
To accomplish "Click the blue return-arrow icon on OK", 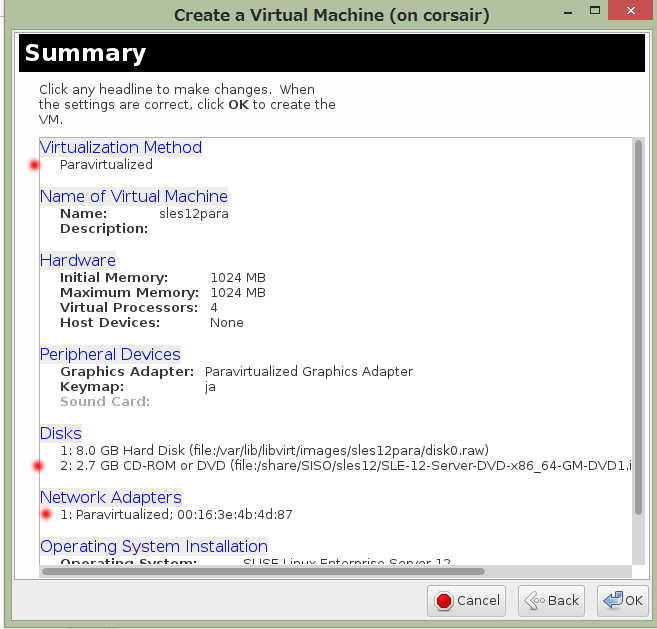I will tap(613, 600).
